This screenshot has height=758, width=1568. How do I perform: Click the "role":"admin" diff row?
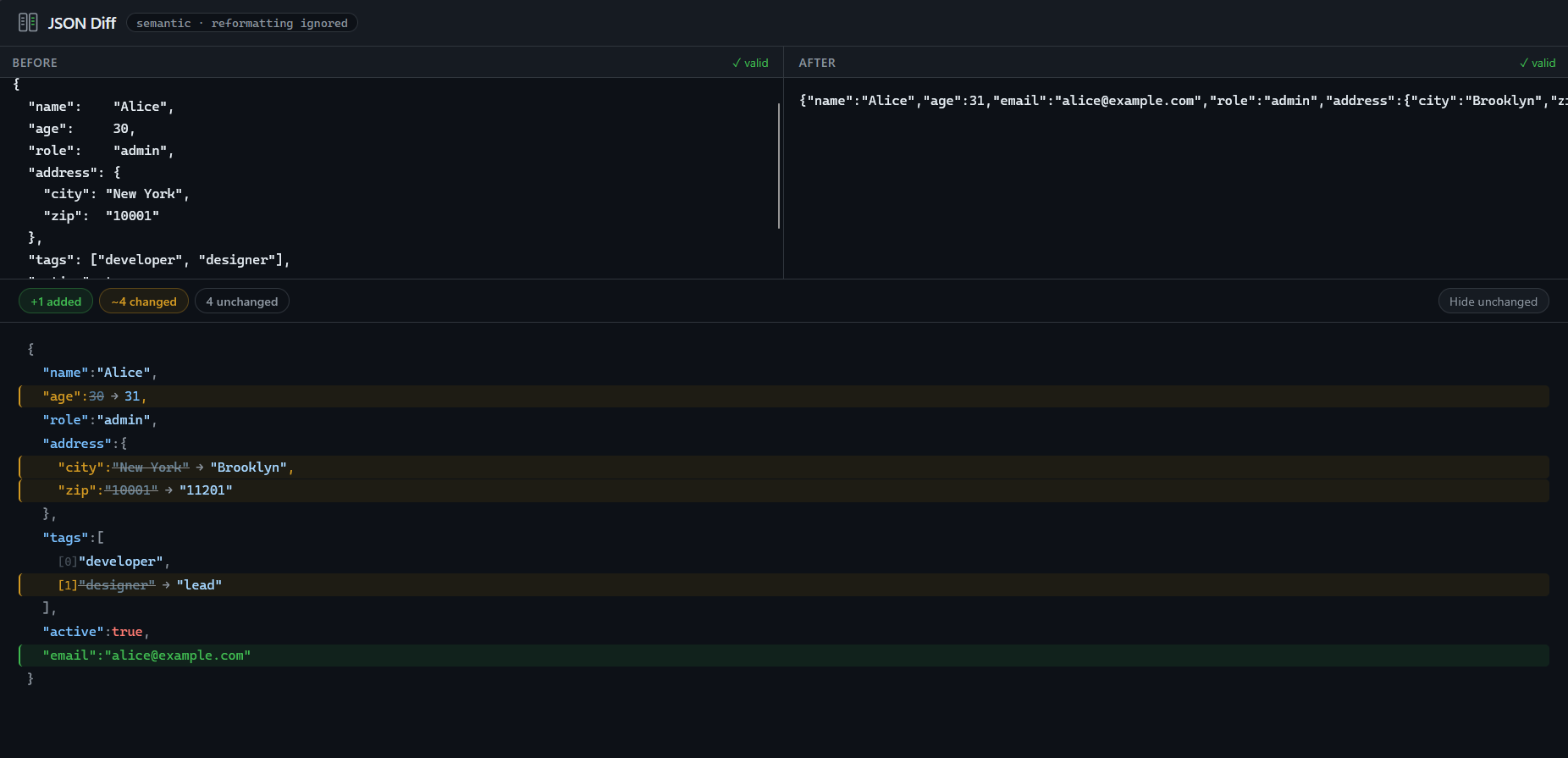click(784, 420)
